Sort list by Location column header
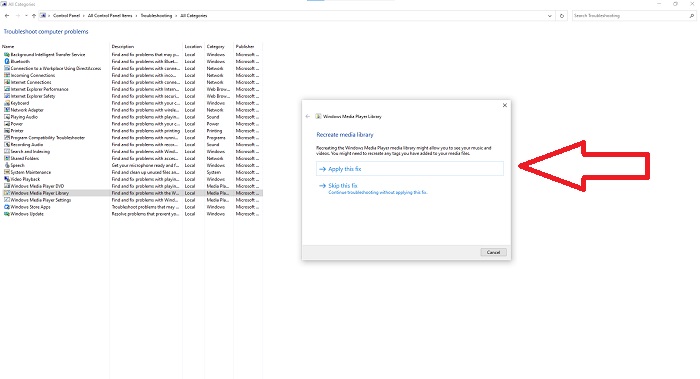This screenshot has width=700, height=379. pyautogui.click(x=194, y=46)
